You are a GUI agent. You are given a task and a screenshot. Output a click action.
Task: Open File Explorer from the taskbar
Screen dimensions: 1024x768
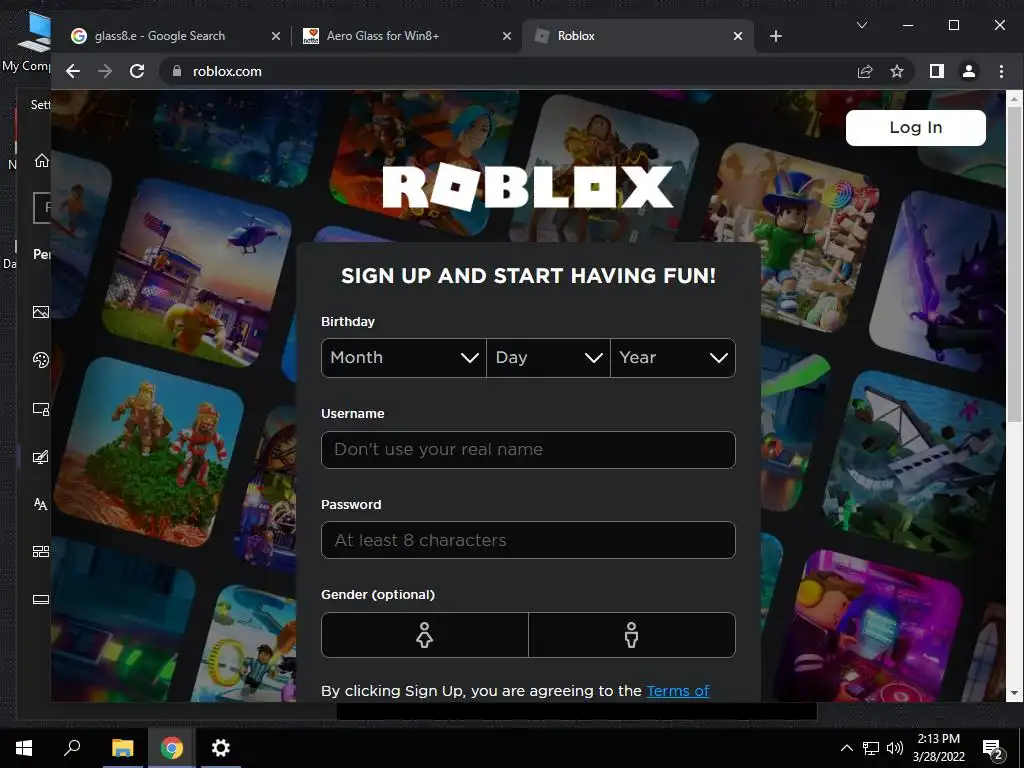click(x=122, y=748)
